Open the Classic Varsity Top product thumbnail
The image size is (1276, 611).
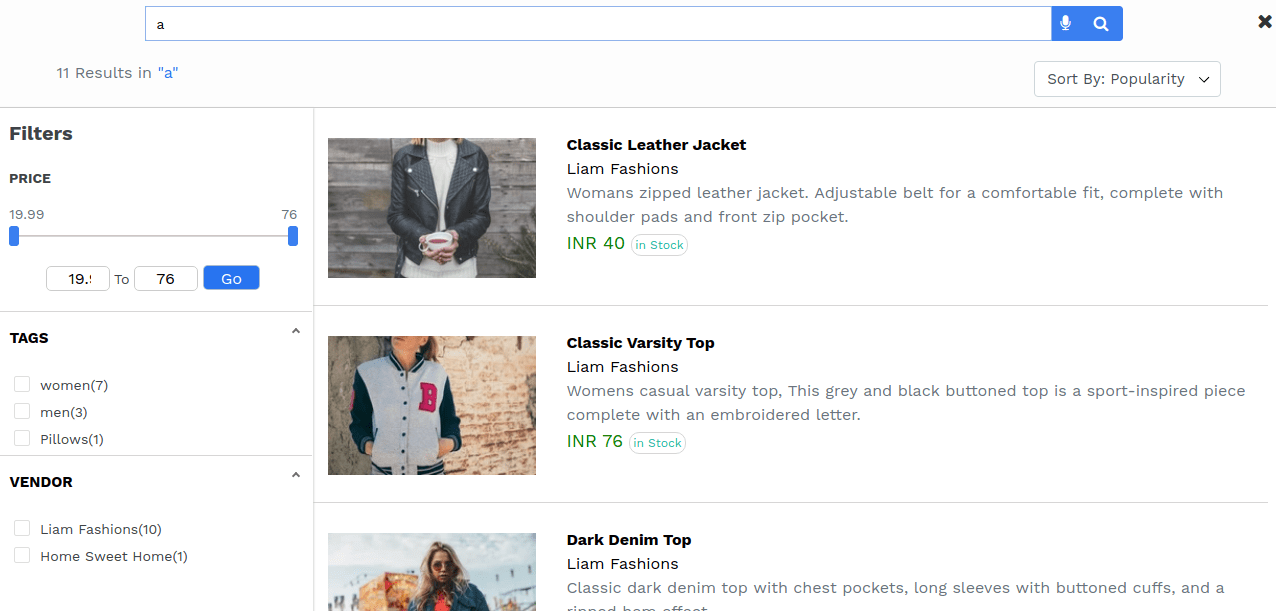432,405
